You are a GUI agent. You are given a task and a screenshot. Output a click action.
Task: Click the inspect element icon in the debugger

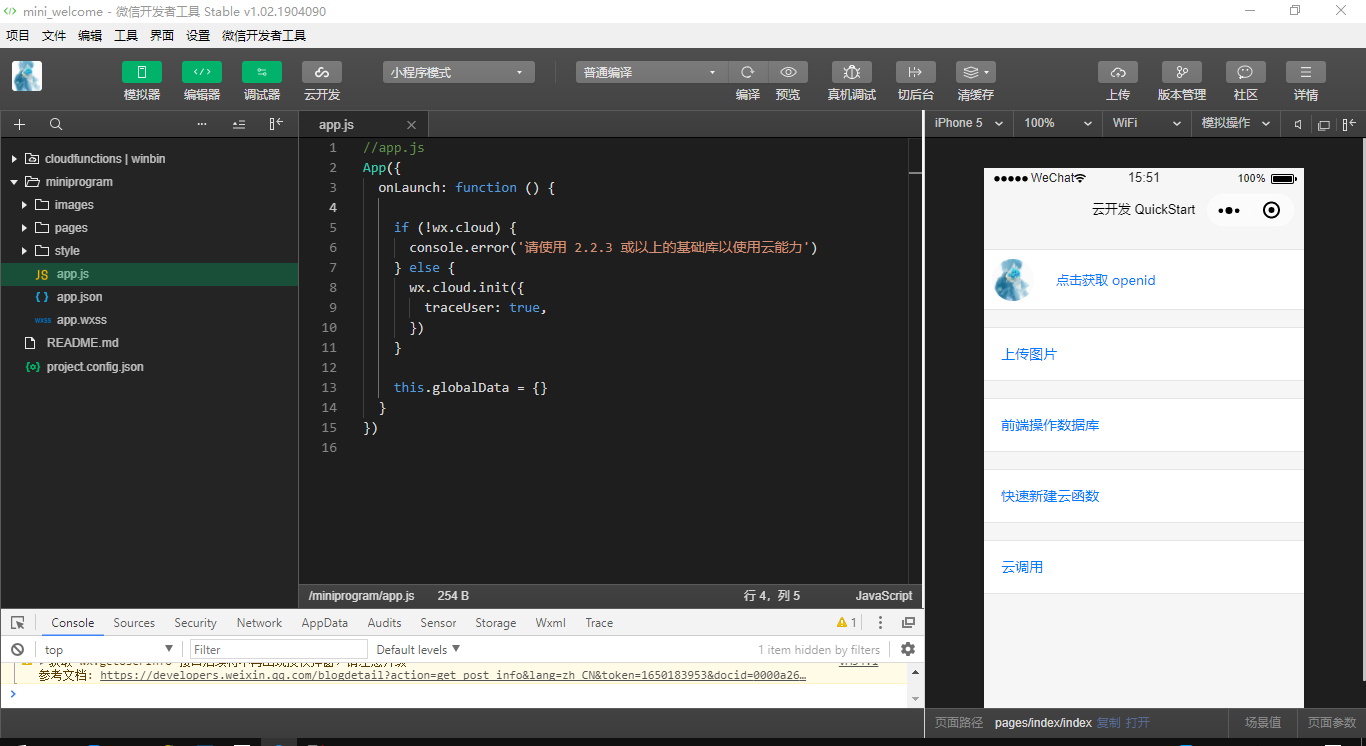tap(18, 623)
